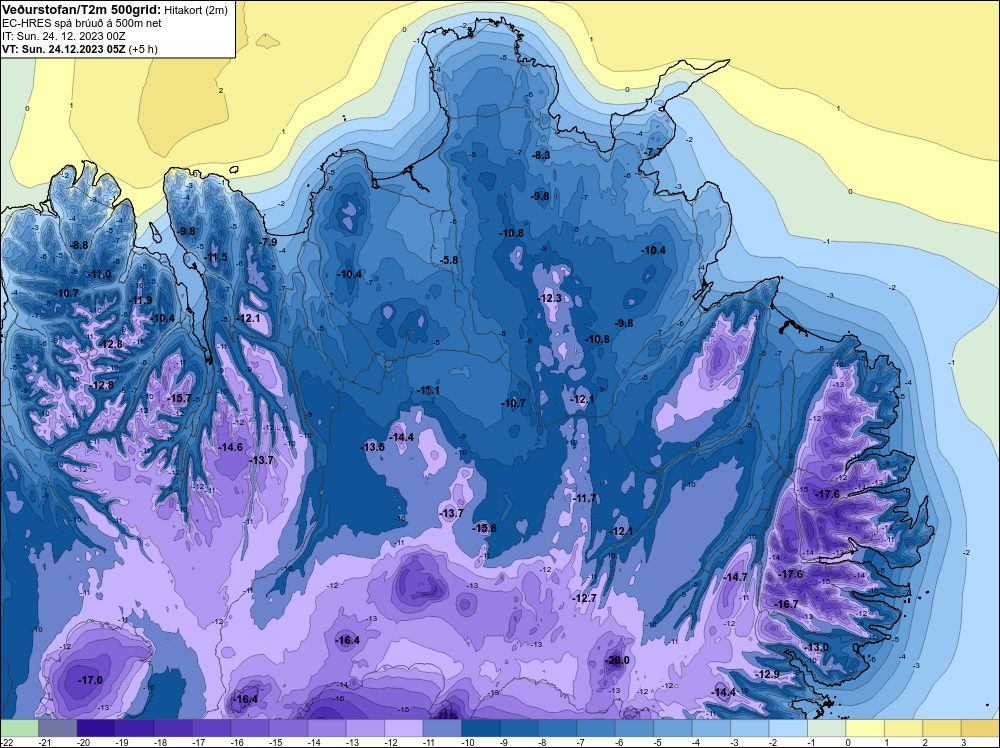The height and width of the screenshot is (748, 1000).
Task: Click the light blue swatch above legend label -2
Action: tap(788, 728)
